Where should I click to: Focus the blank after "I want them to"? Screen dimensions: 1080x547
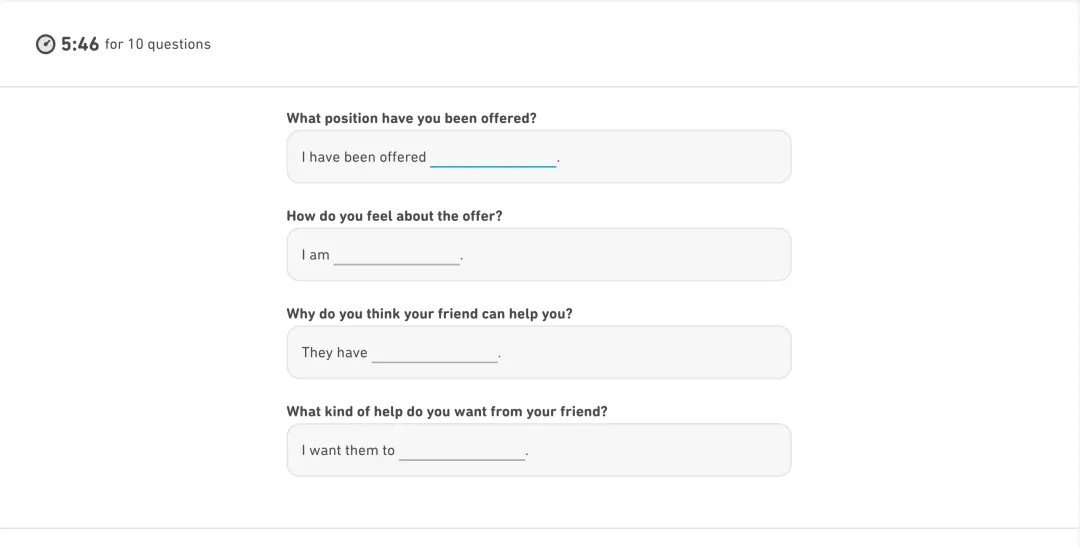point(462,451)
